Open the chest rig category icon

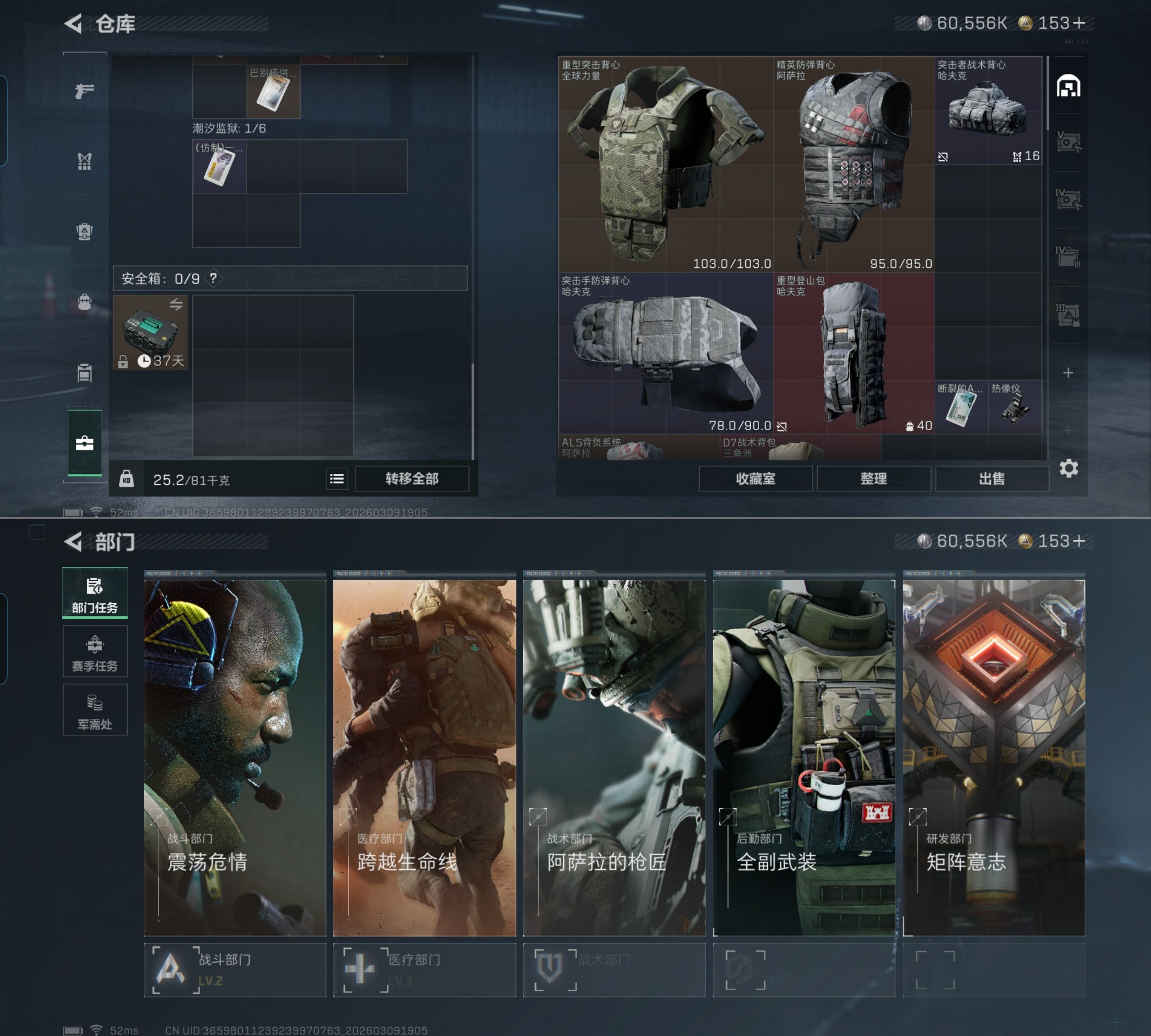click(x=84, y=162)
